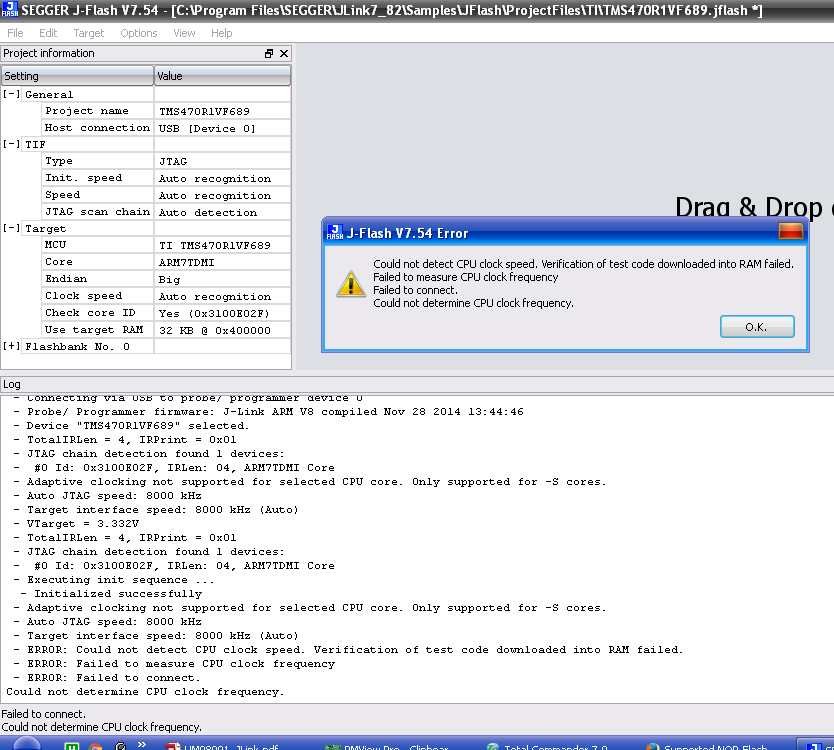This screenshot has height=750, width=834.
Task: Open the Target menu
Action: 88,33
